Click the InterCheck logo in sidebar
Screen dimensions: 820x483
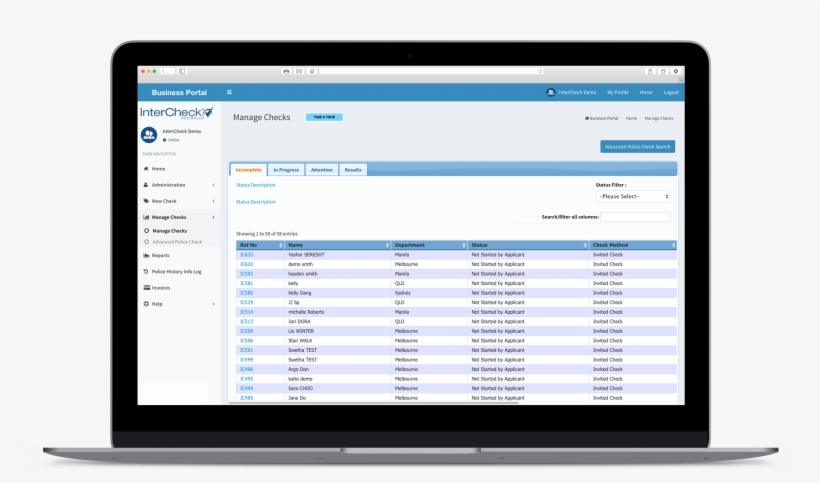[176, 113]
